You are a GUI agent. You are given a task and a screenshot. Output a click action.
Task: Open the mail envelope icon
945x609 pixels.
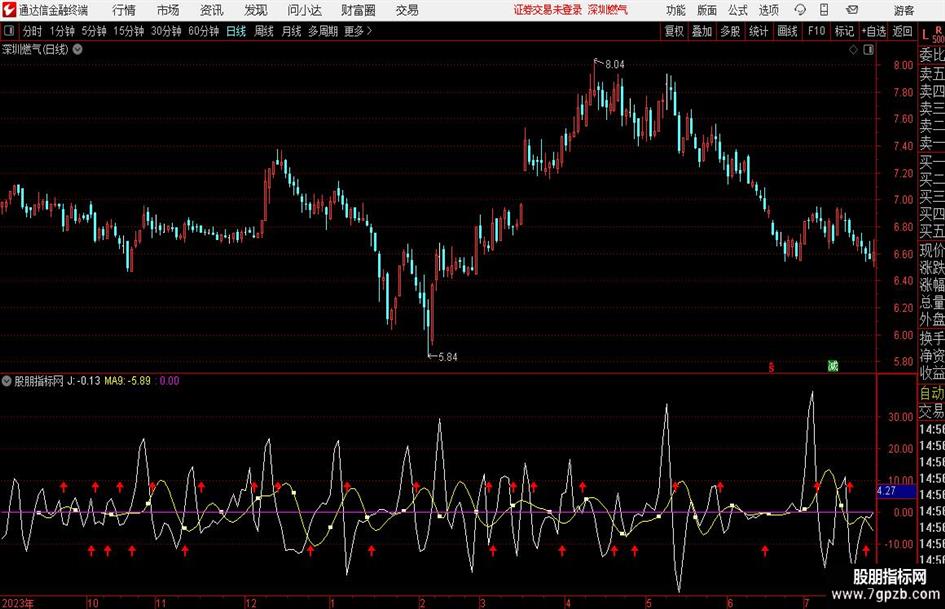coord(852,10)
